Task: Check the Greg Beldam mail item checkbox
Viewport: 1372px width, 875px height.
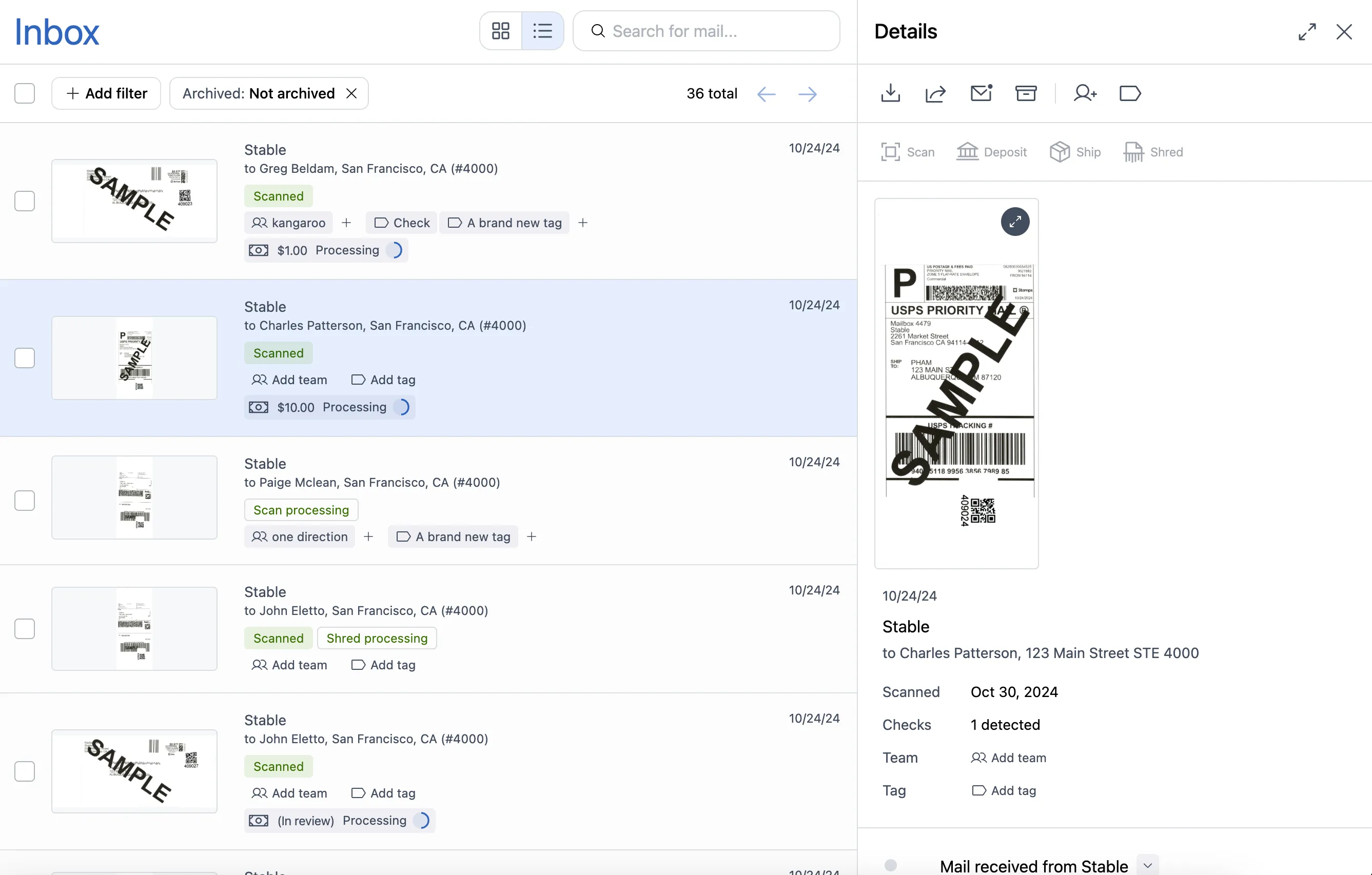Action: tap(25, 201)
